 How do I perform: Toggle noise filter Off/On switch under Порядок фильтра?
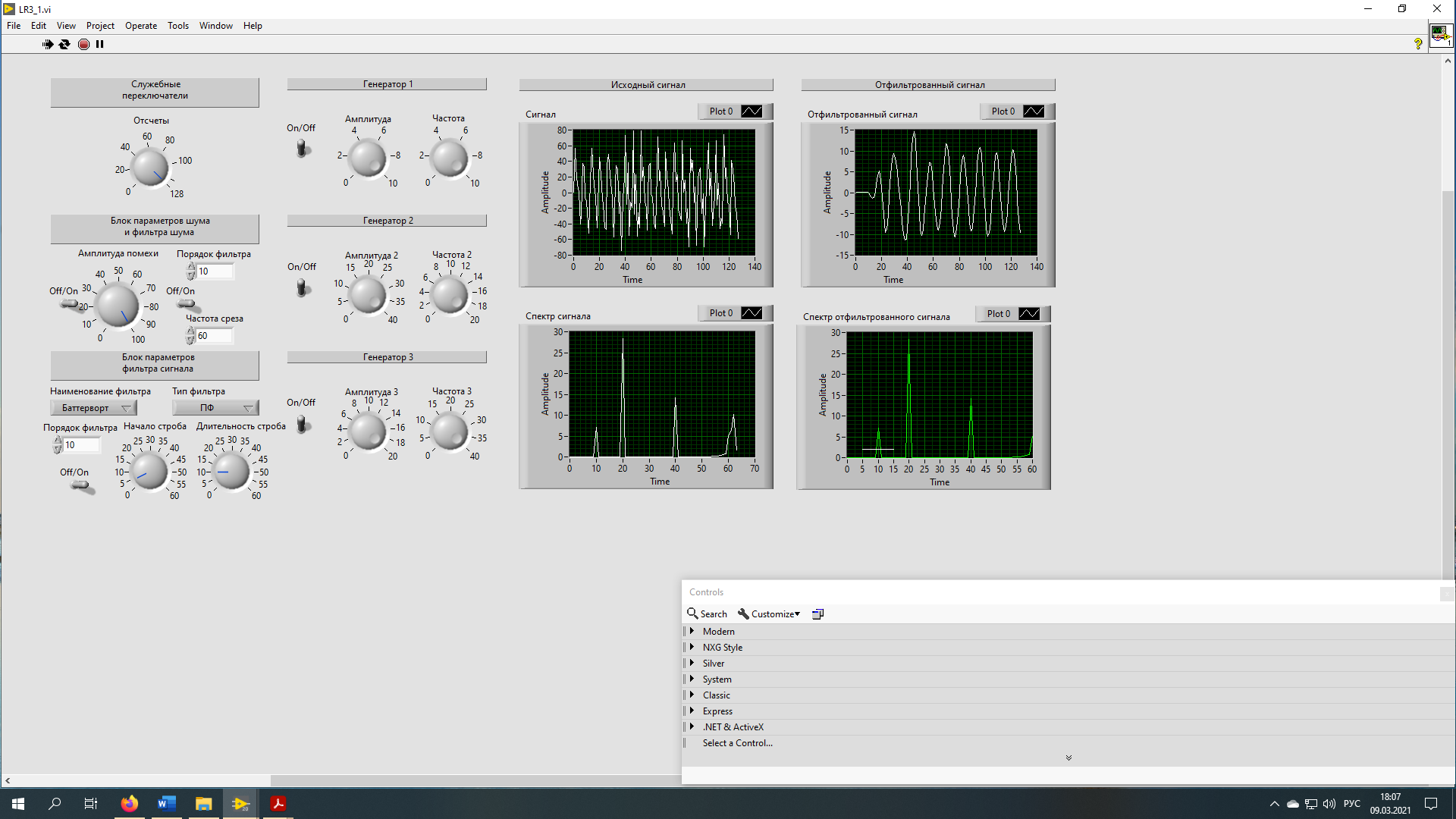tap(187, 304)
